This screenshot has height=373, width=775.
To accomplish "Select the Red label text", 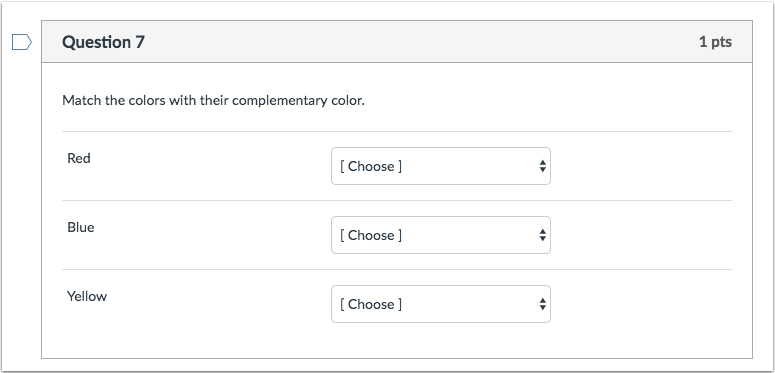I will (79, 158).
